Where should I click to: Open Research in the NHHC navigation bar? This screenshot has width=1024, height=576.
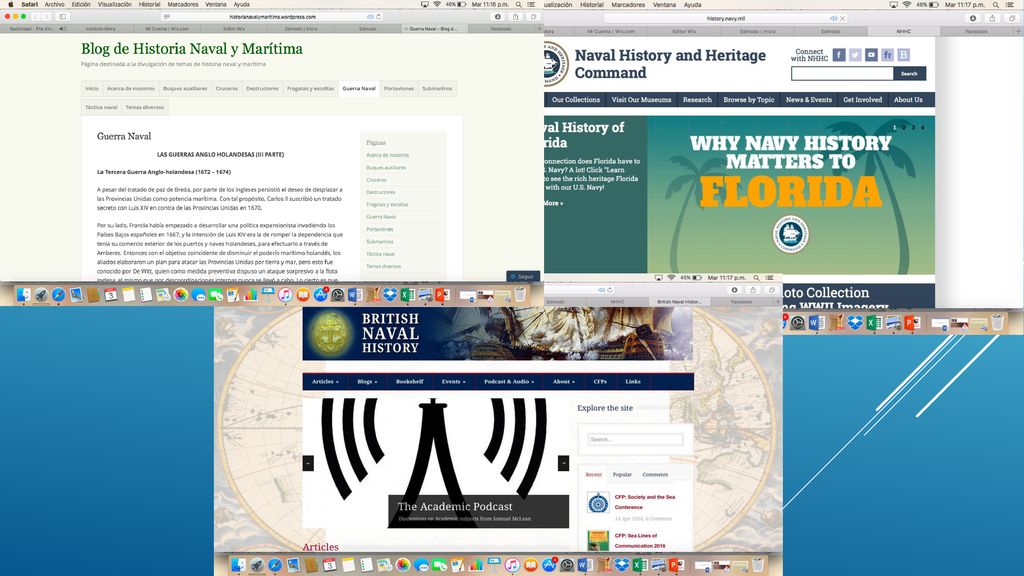click(697, 100)
